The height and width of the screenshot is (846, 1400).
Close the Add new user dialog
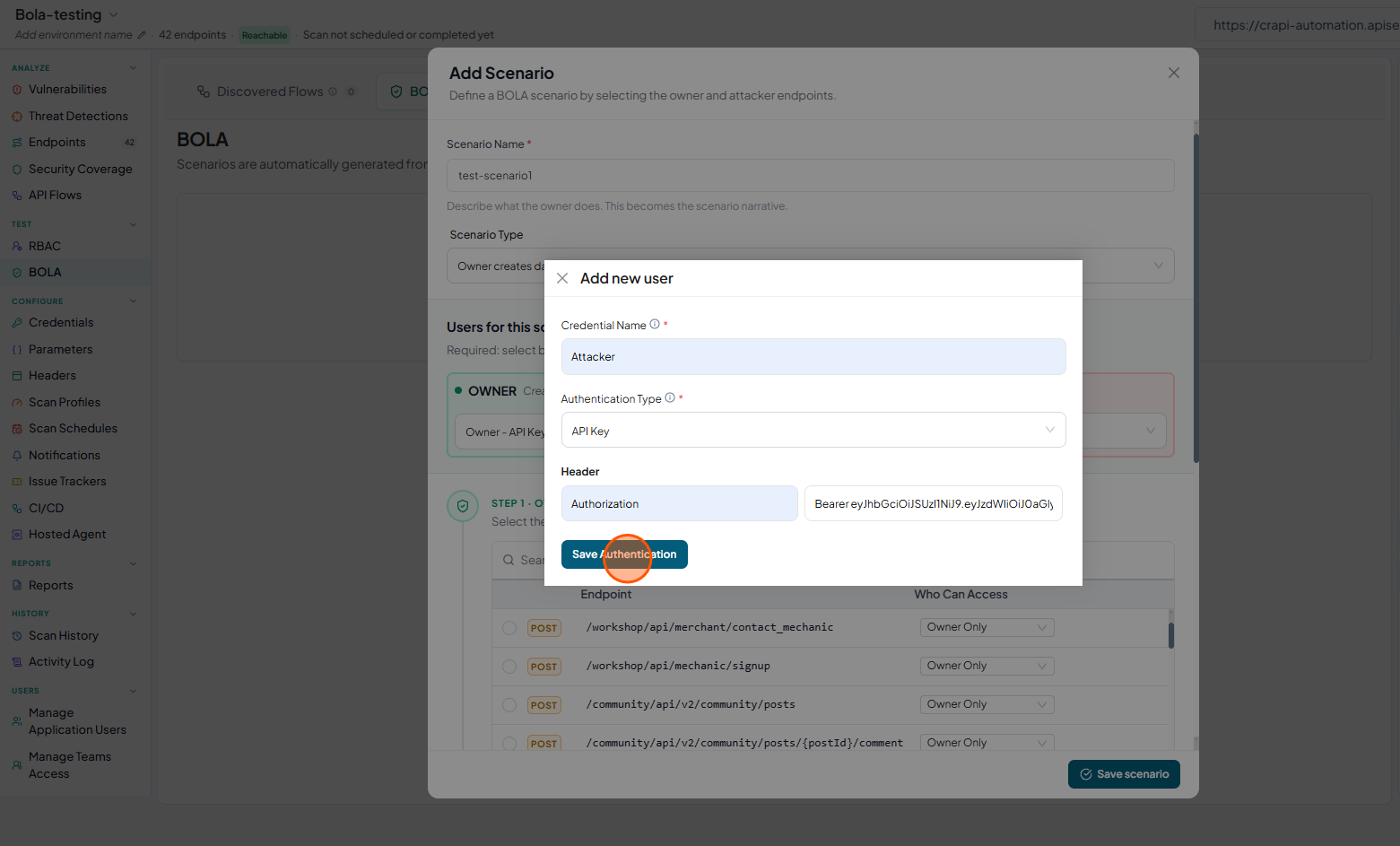(562, 278)
